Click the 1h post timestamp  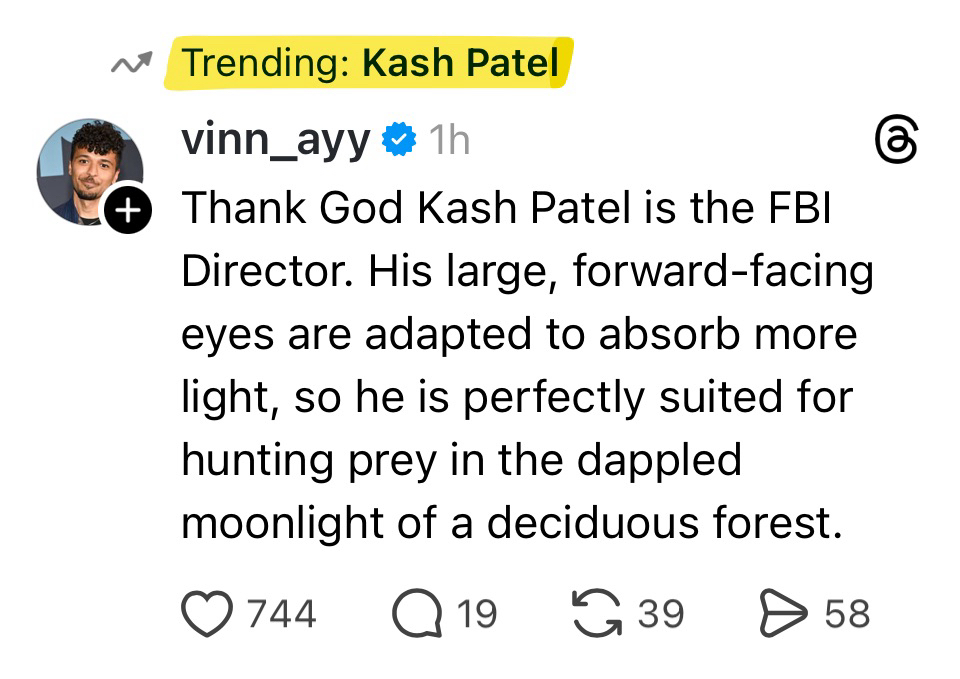[449, 141]
